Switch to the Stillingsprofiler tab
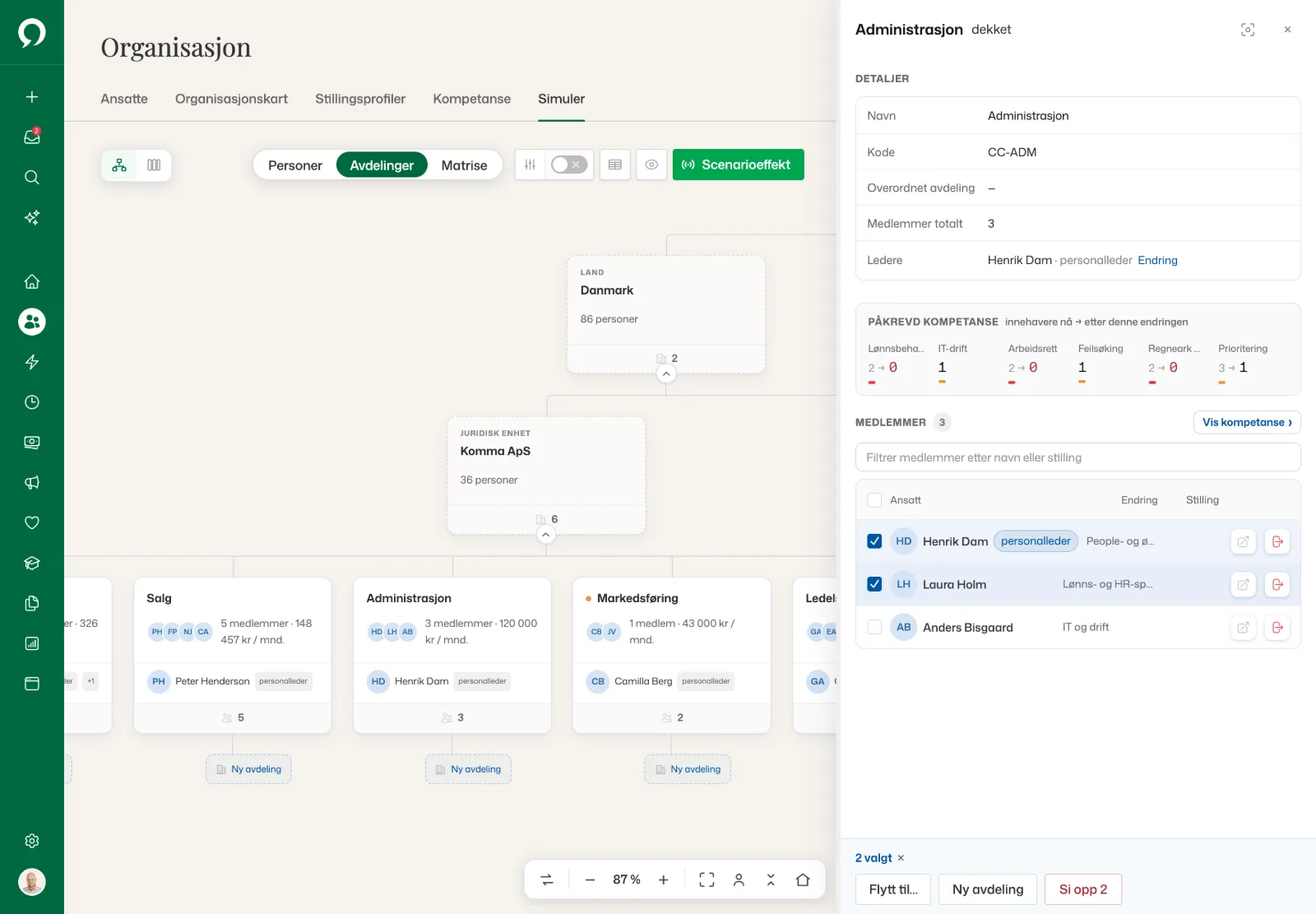1316x914 pixels. click(x=360, y=99)
